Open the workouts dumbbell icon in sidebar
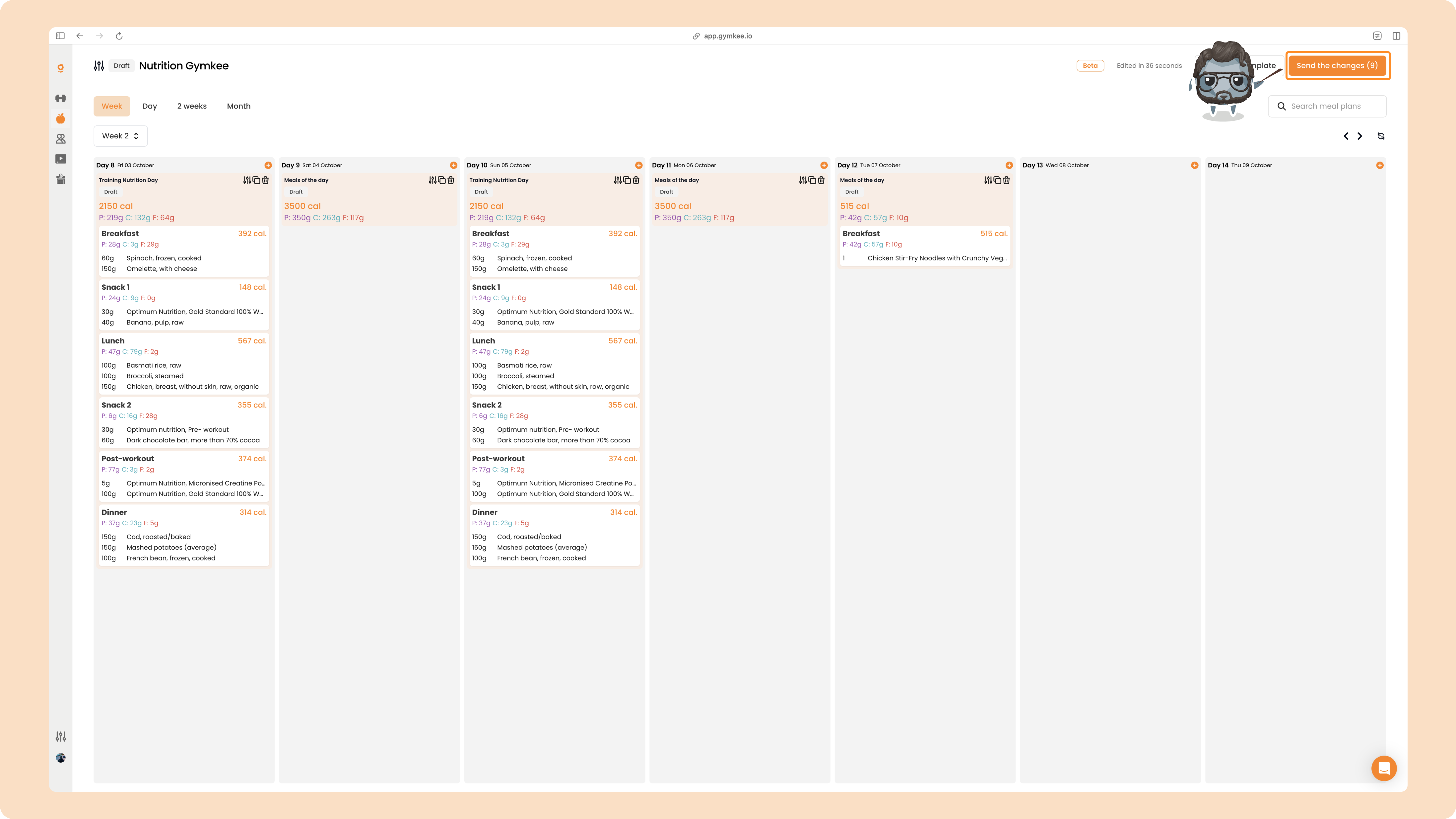The width and height of the screenshot is (1456, 819). [60, 99]
